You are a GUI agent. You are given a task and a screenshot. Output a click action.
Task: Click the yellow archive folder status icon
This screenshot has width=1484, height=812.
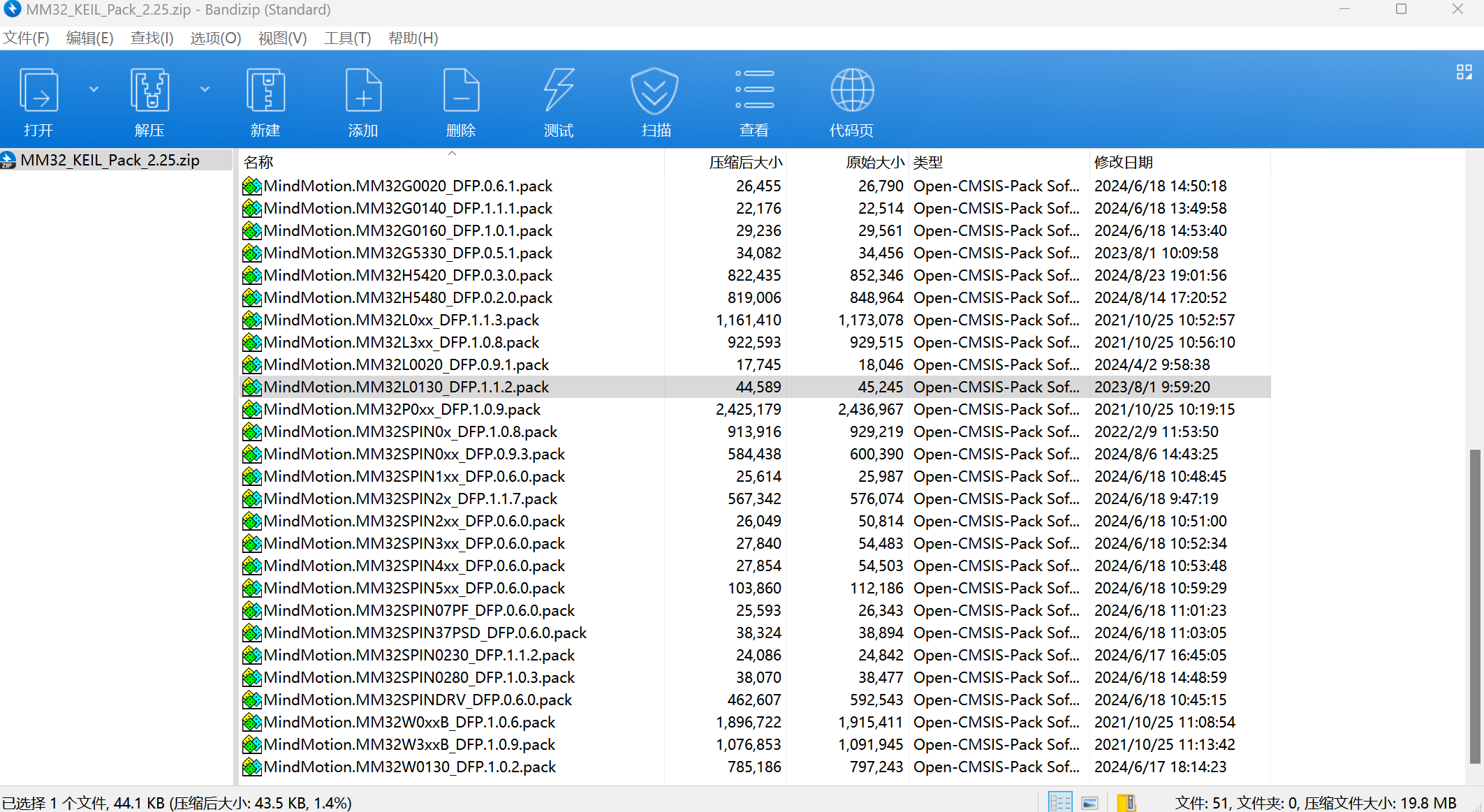tap(1126, 802)
